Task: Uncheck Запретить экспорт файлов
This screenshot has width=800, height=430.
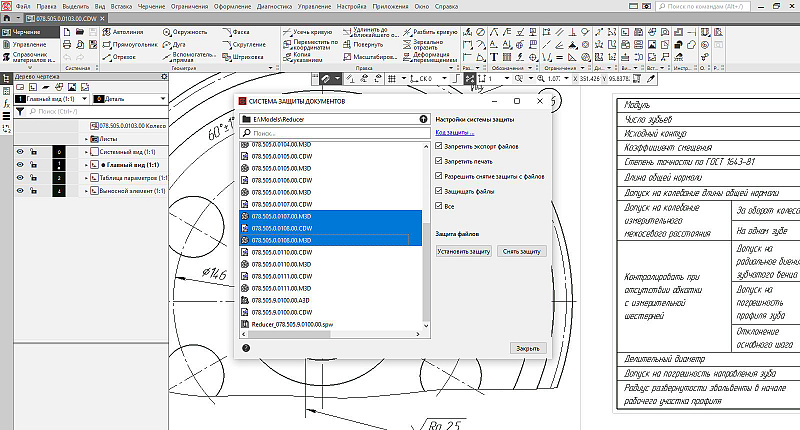Action: (439, 146)
